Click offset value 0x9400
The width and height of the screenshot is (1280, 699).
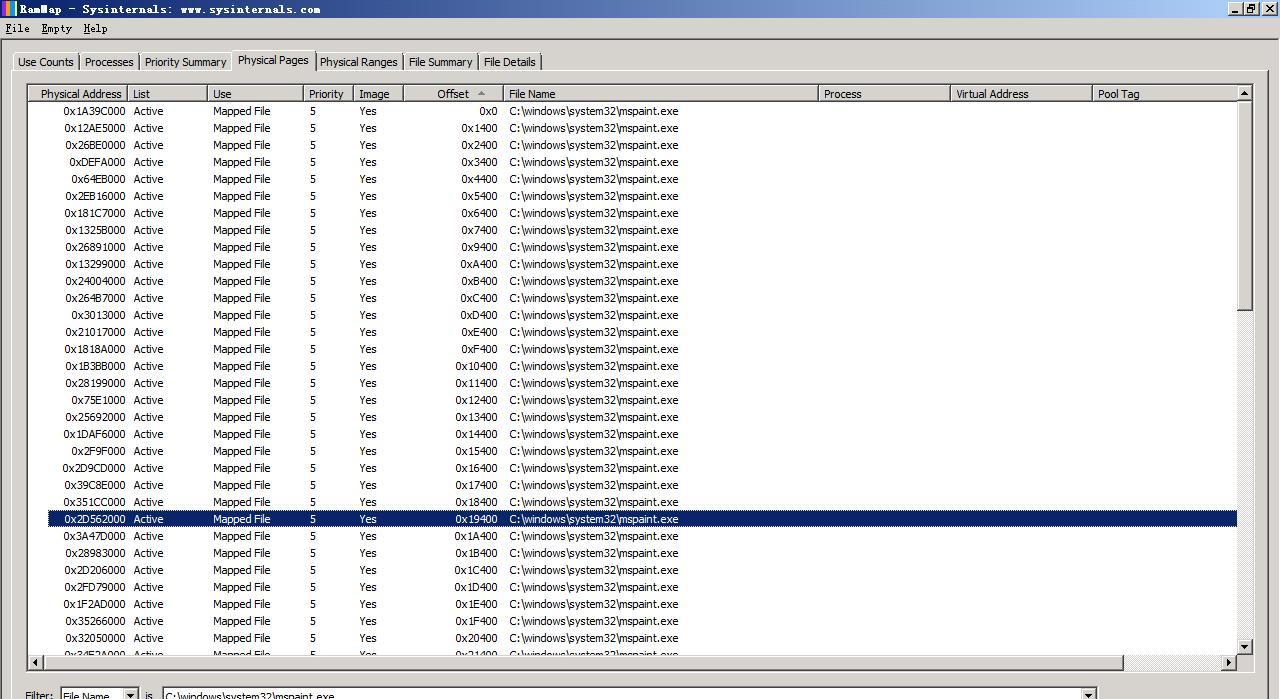479,247
